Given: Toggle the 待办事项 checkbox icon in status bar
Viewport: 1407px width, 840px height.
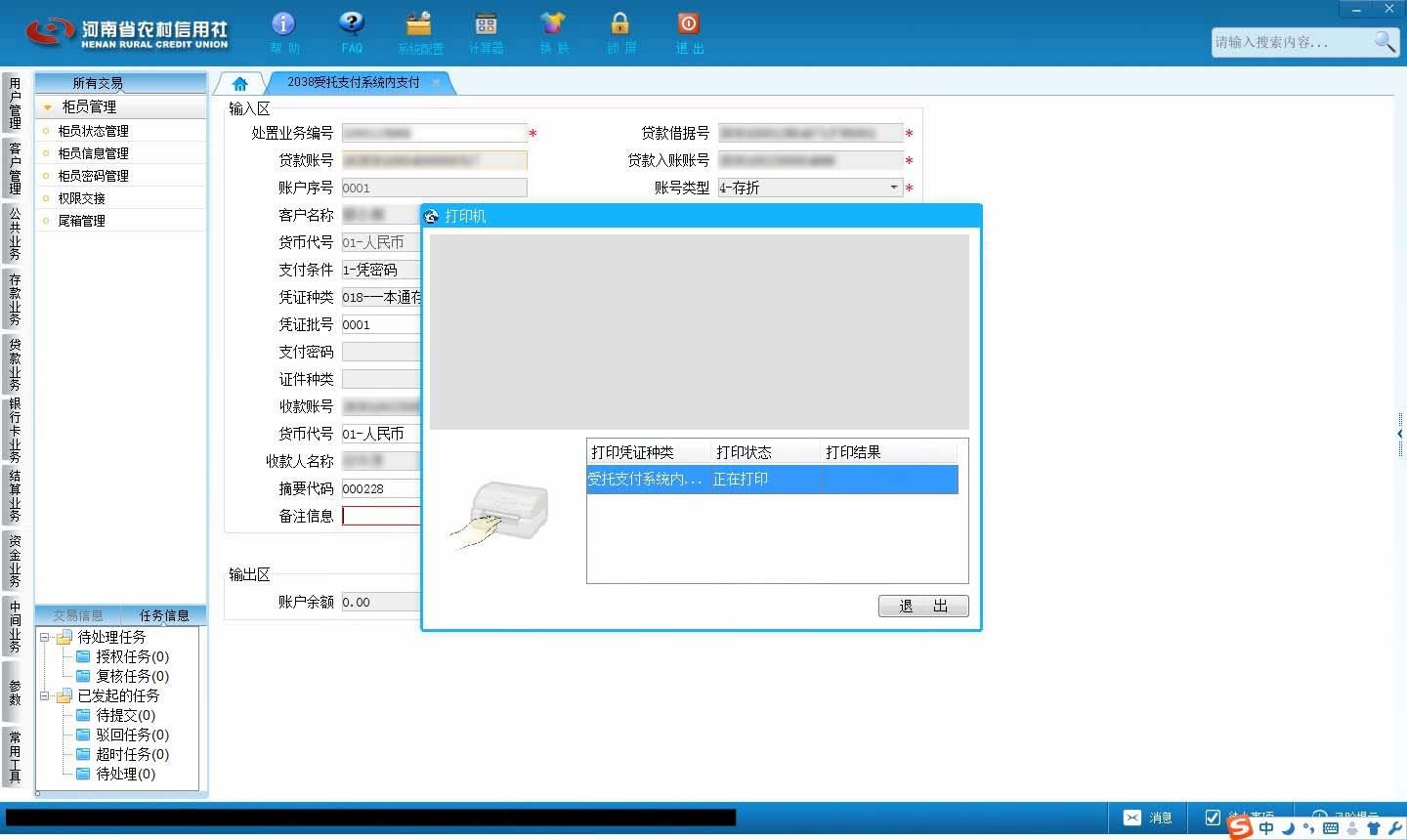Looking at the screenshot, I should click(x=1213, y=818).
